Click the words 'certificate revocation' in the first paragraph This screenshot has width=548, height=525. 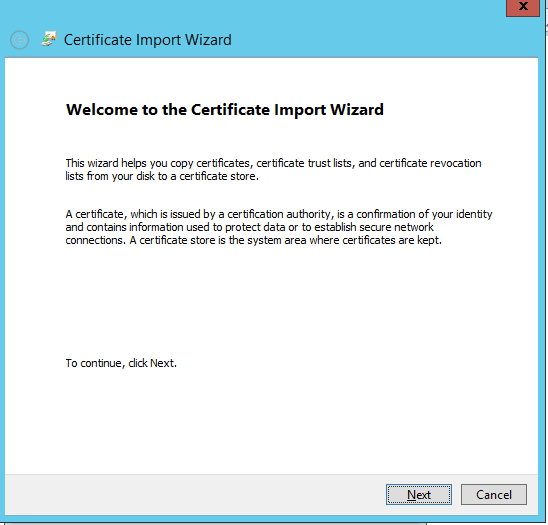pos(430,163)
